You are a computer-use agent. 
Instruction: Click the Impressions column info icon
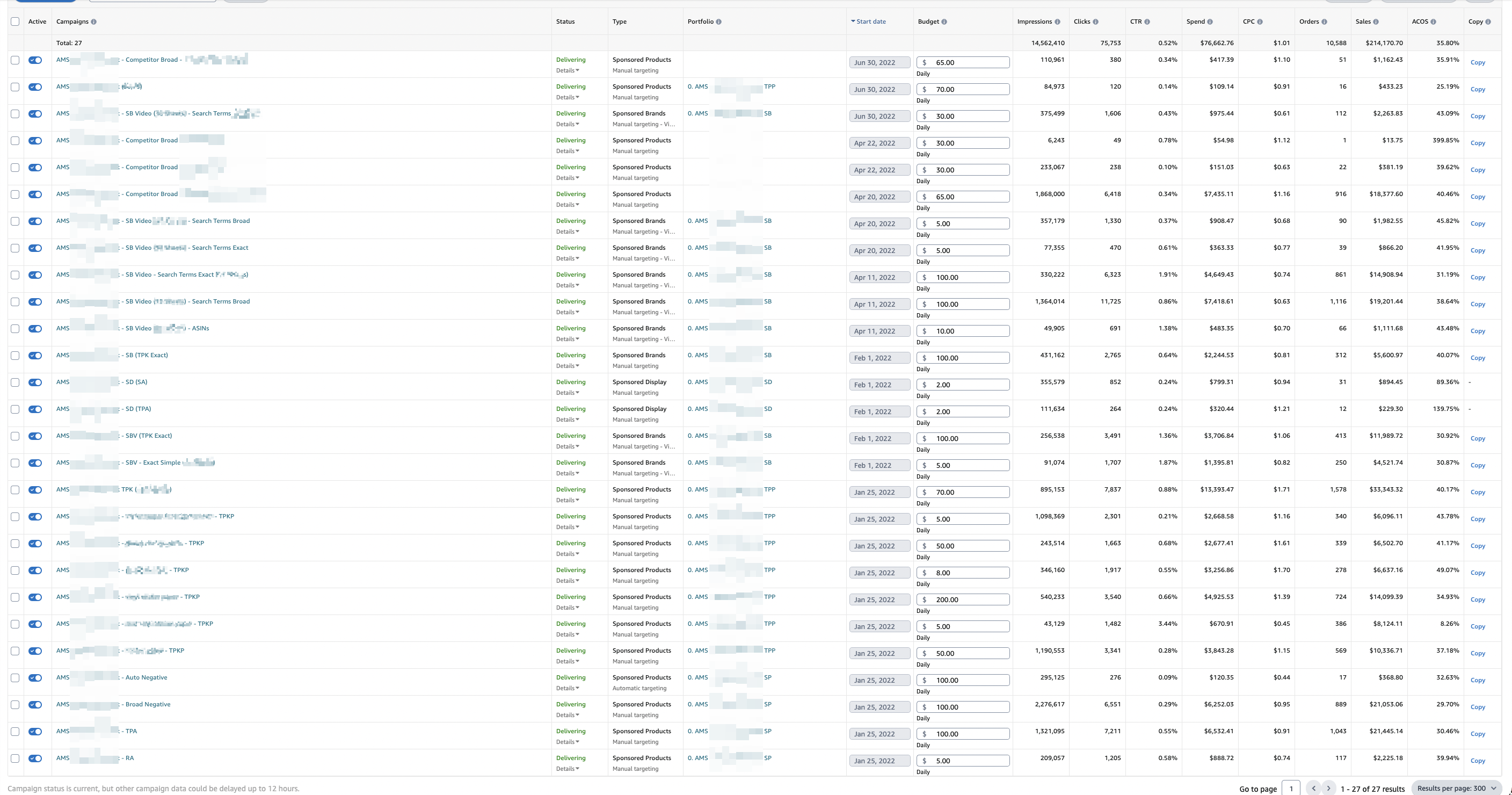pos(1058,21)
